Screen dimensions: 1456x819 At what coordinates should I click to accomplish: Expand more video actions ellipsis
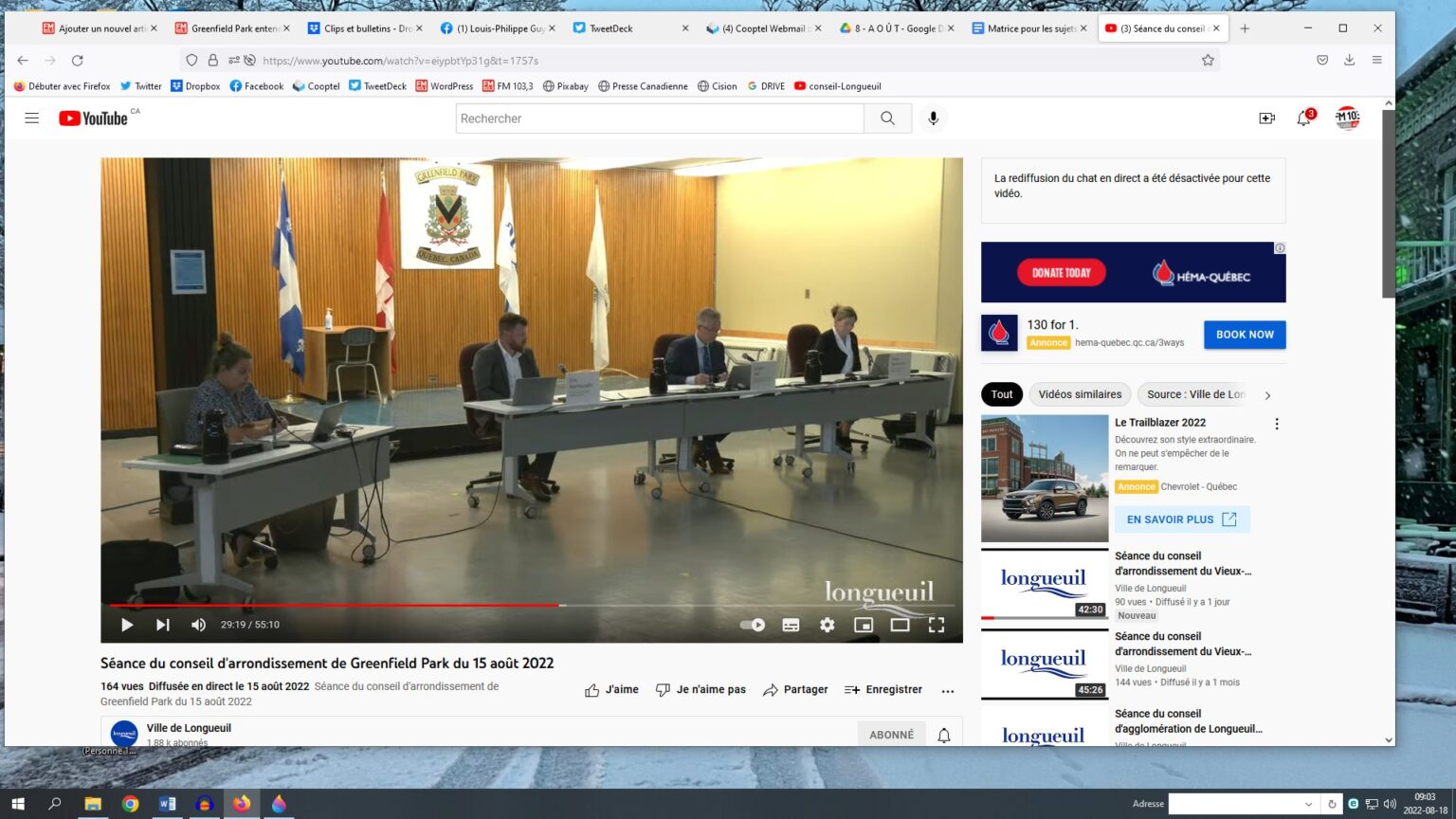point(948,691)
